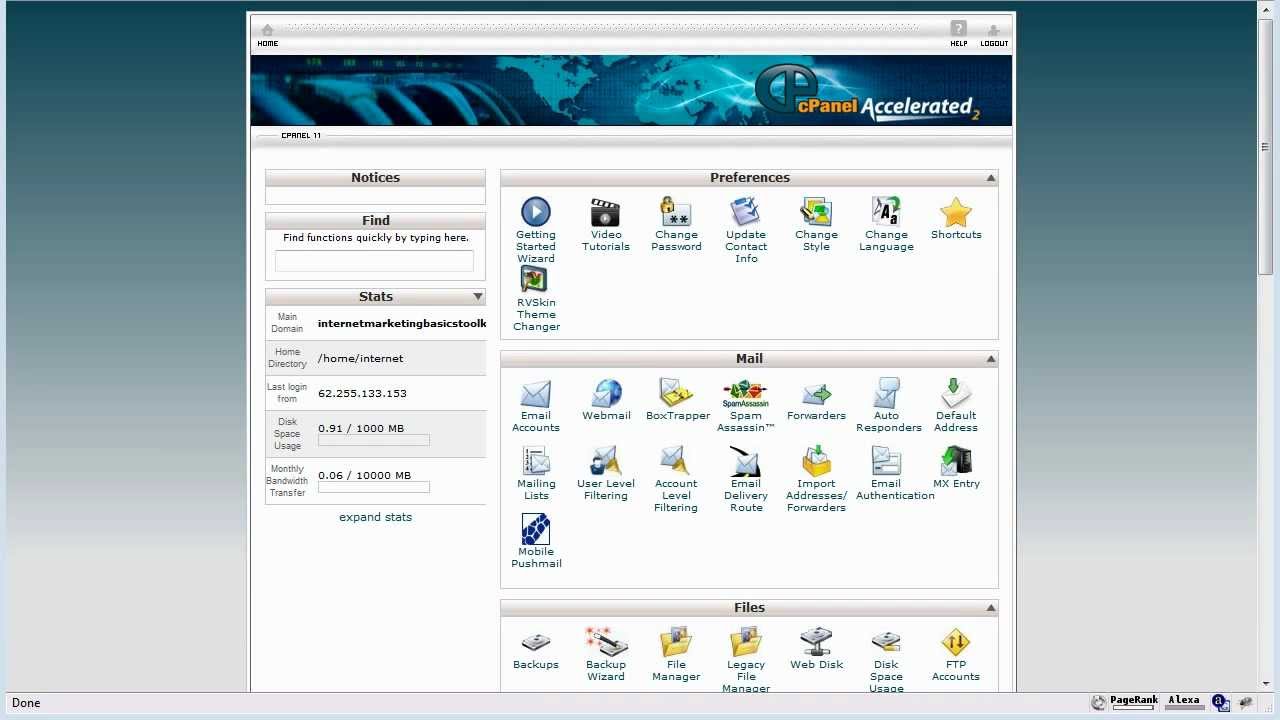The width and height of the screenshot is (1280, 720).
Task: Collapse the Mail section
Action: click(x=991, y=359)
